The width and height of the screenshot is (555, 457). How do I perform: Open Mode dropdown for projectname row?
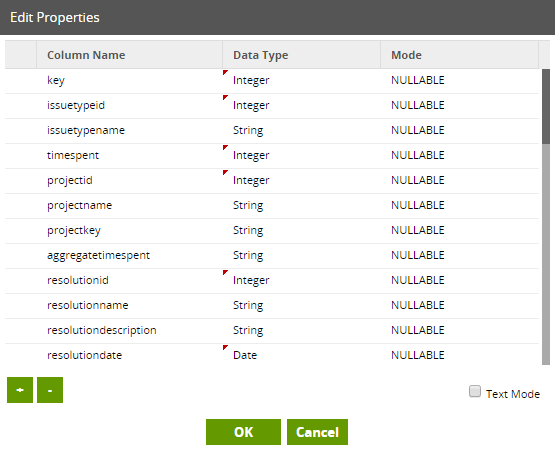pos(459,205)
